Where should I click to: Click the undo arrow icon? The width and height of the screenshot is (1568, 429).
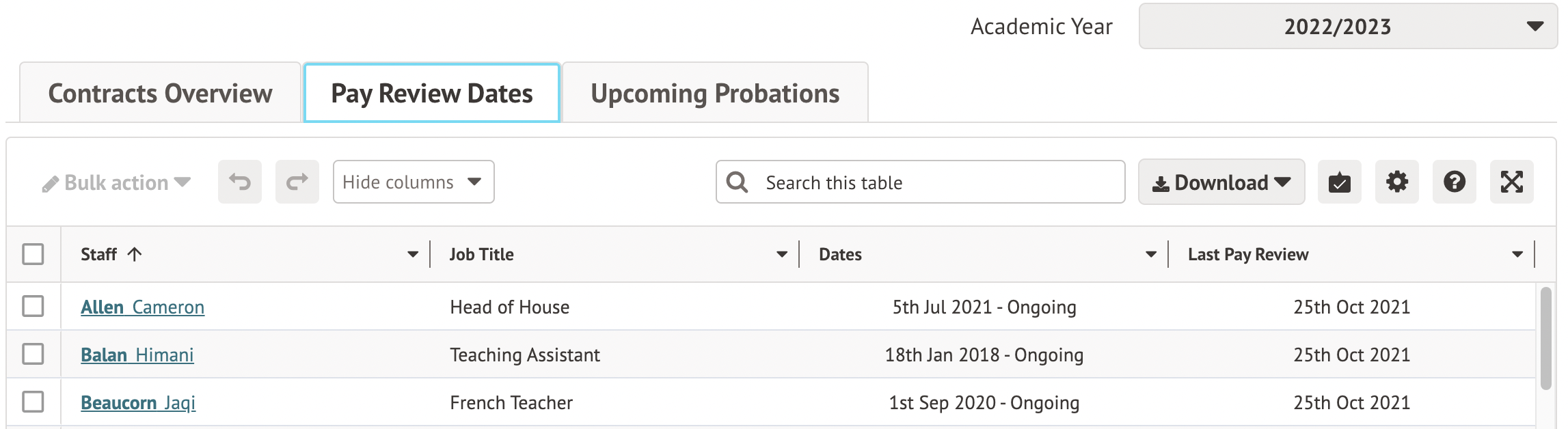pos(240,182)
